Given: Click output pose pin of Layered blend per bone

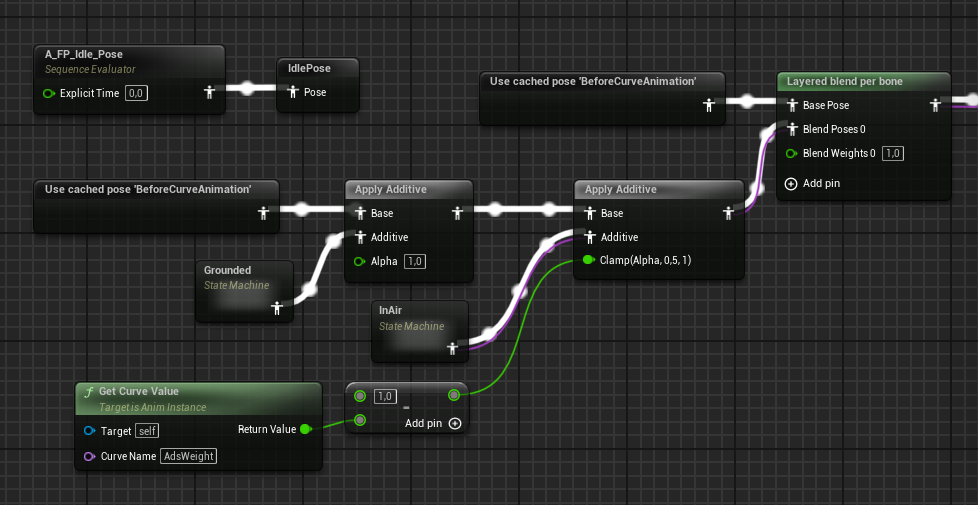Looking at the screenshot, I should pos(935,105).
